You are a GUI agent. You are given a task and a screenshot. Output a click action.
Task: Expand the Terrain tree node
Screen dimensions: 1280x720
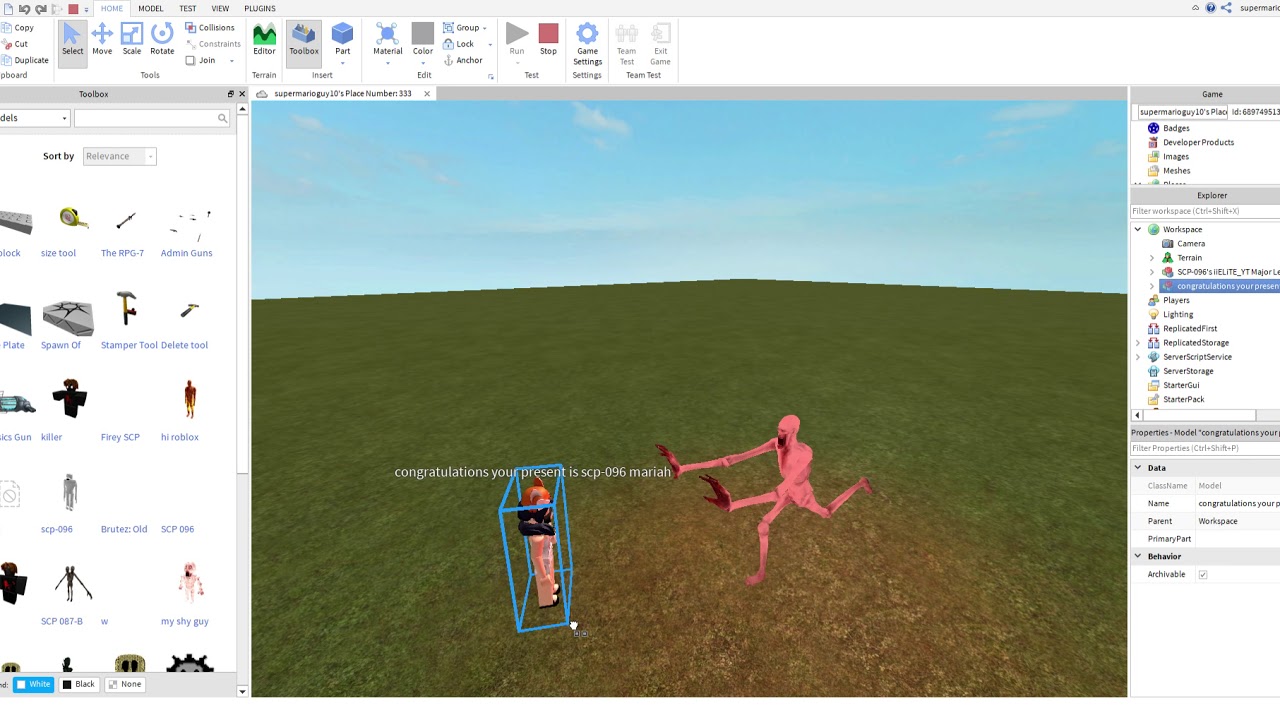point(1152,258)
